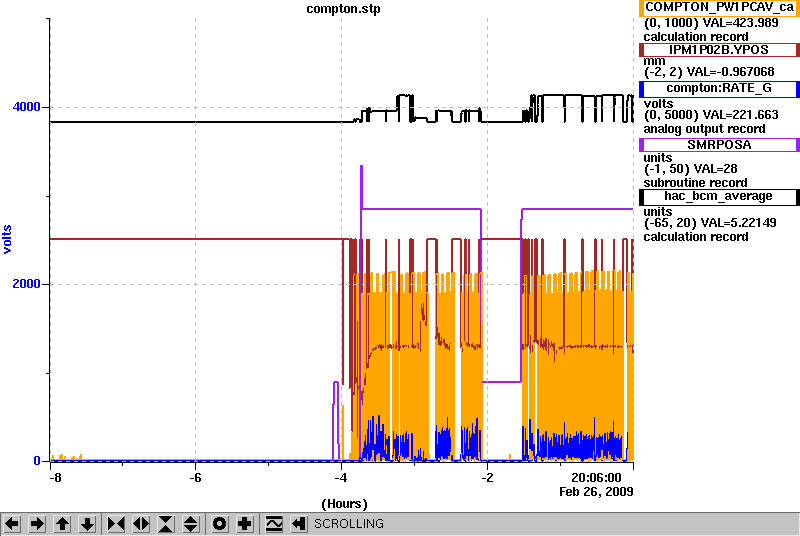Click the VAL=221.663 readout

(x=741, y=115)
